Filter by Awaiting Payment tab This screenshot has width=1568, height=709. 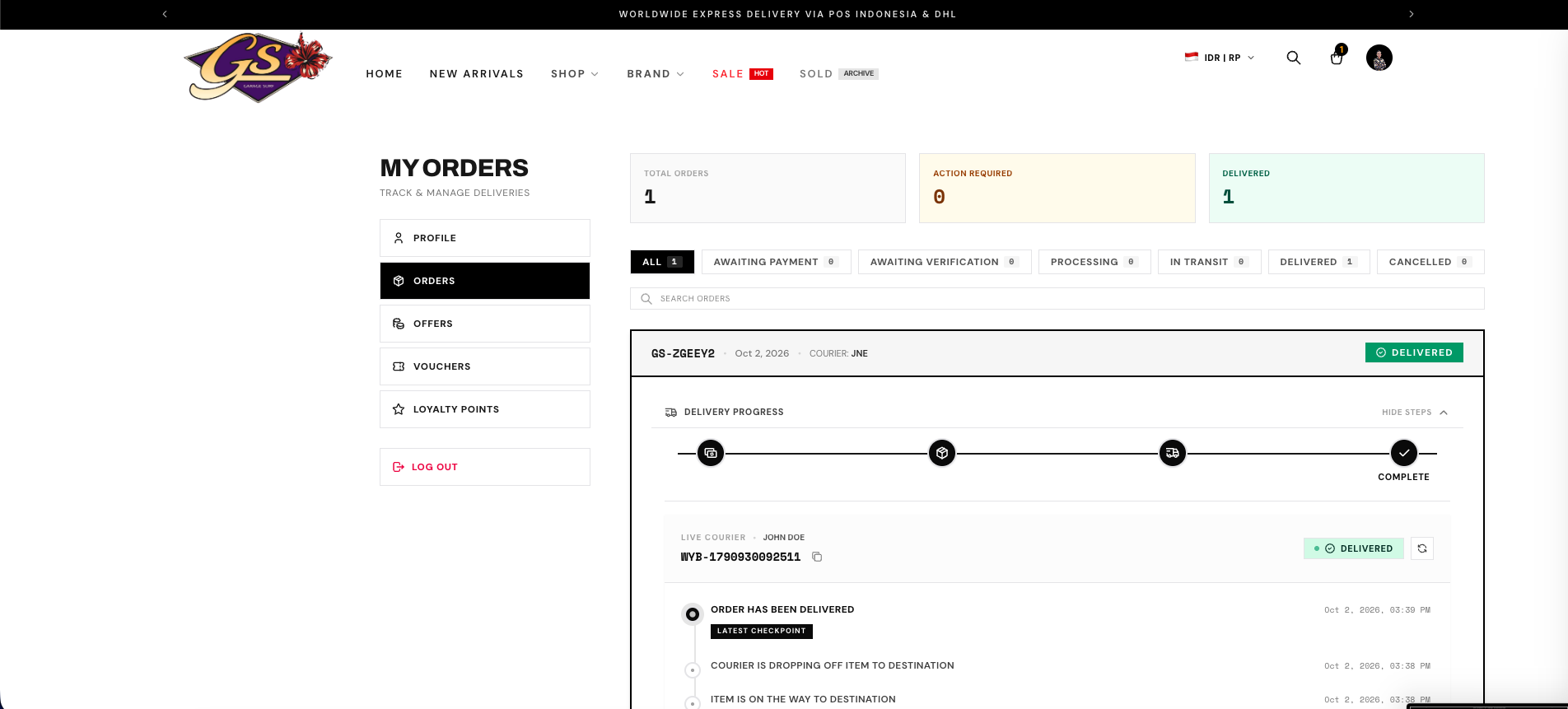pos(776,262)
